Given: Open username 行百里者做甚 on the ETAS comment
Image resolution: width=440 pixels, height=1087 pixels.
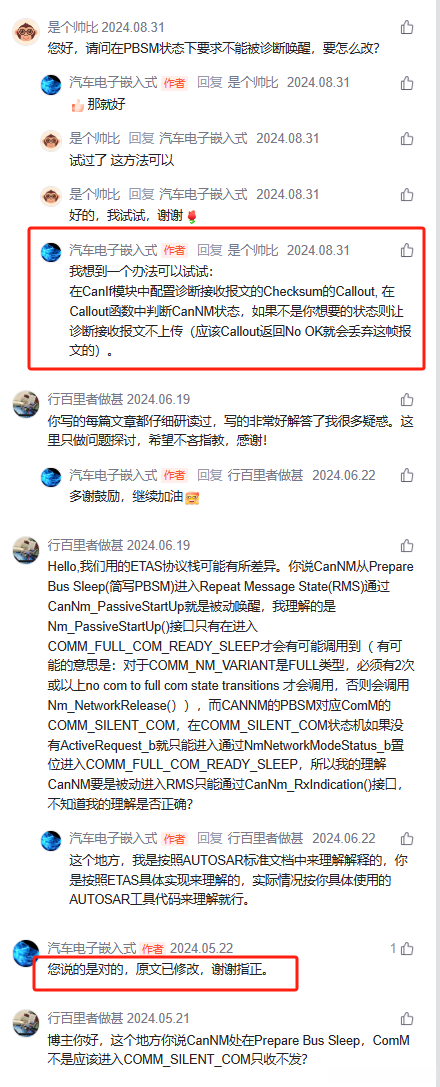Looking at the screenshot, I should click(x=85, y=546).
